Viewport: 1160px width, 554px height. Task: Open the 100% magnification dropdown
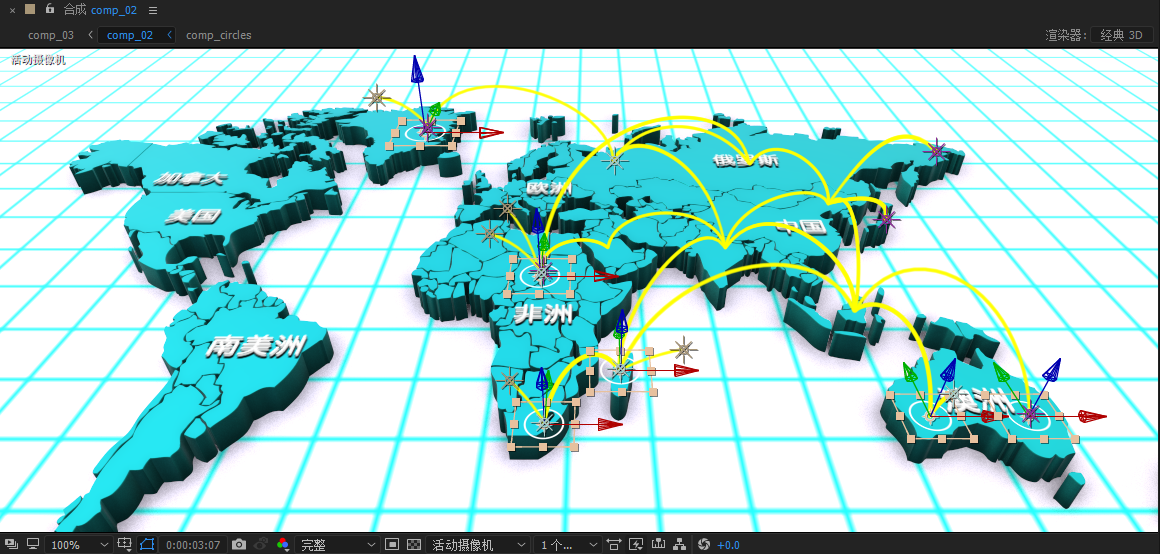click(x=78, y=545)
